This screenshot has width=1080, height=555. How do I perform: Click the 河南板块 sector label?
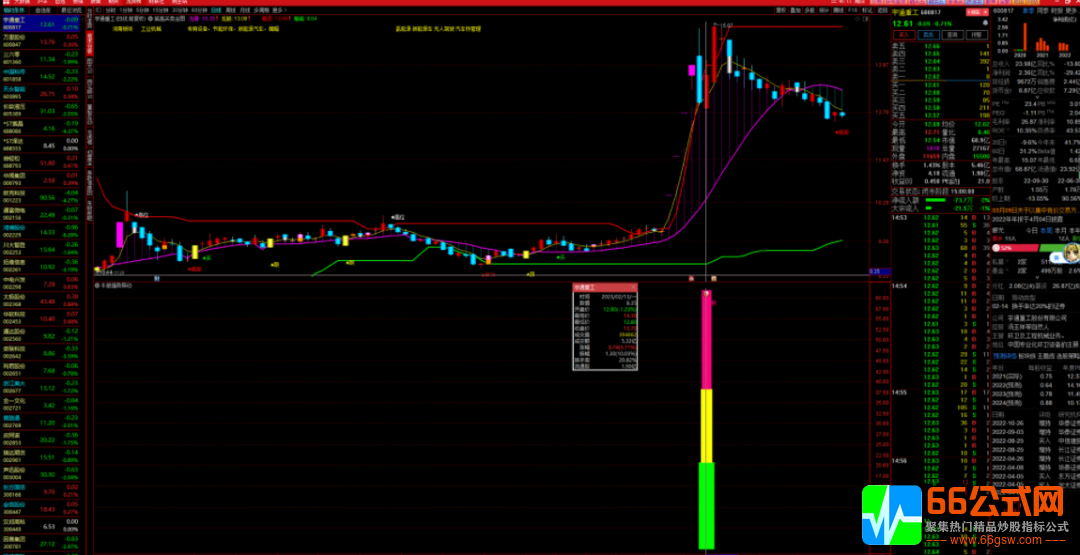pyautogui.click(x=123, y=29)
